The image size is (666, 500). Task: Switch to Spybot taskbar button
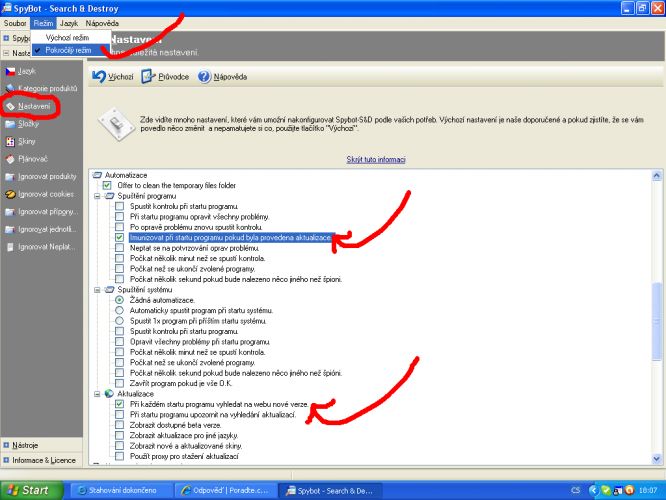pos(330,490)
